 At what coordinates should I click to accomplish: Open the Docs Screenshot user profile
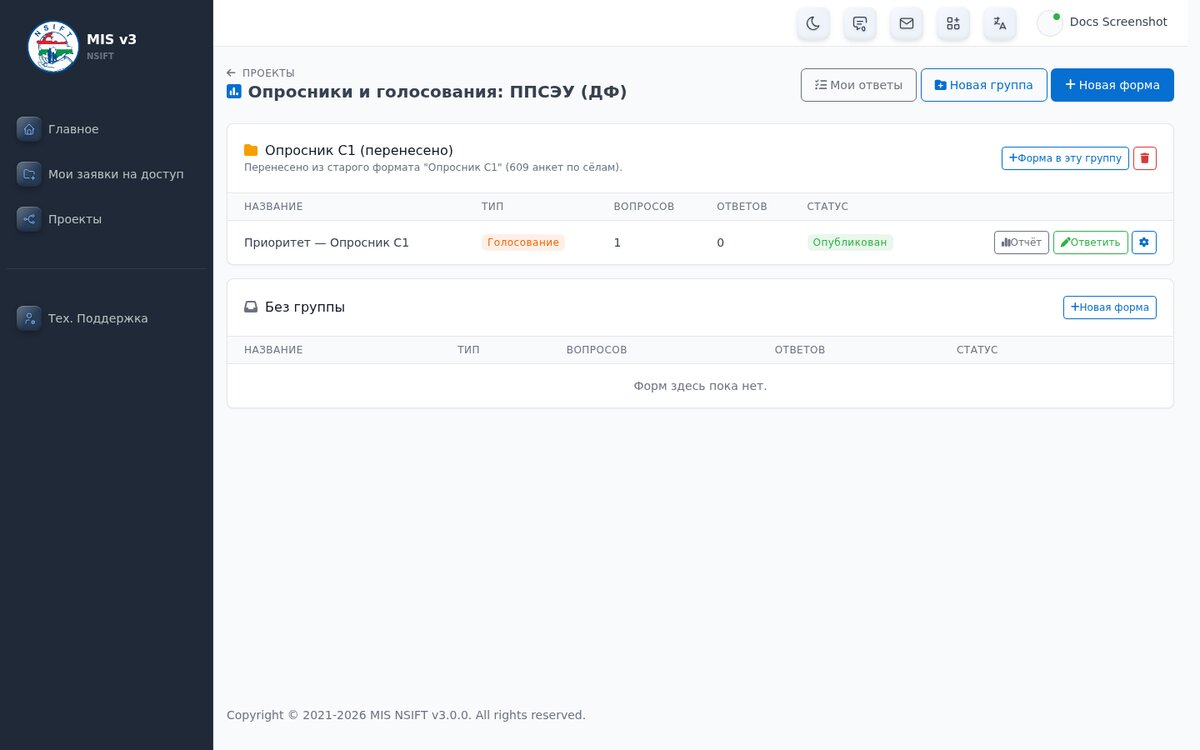(1103, 22)
